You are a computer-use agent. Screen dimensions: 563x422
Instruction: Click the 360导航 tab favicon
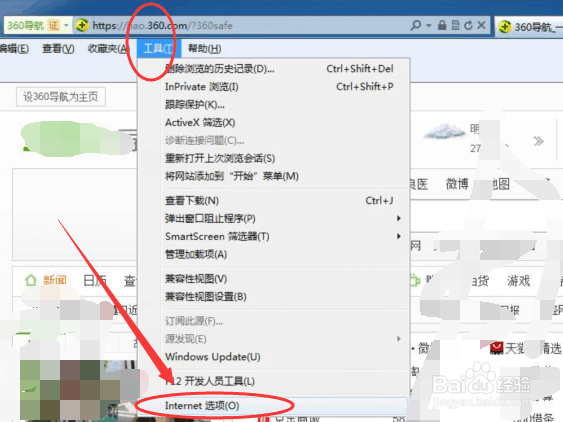505,27
